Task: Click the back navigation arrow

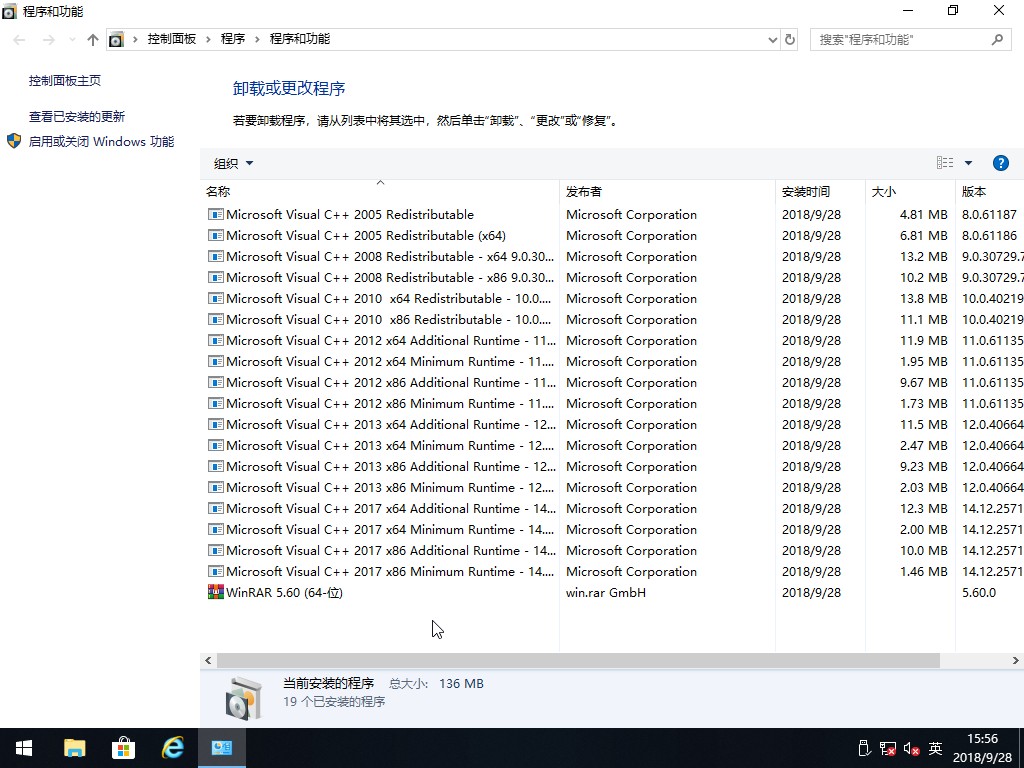Action: coord(20,40)
